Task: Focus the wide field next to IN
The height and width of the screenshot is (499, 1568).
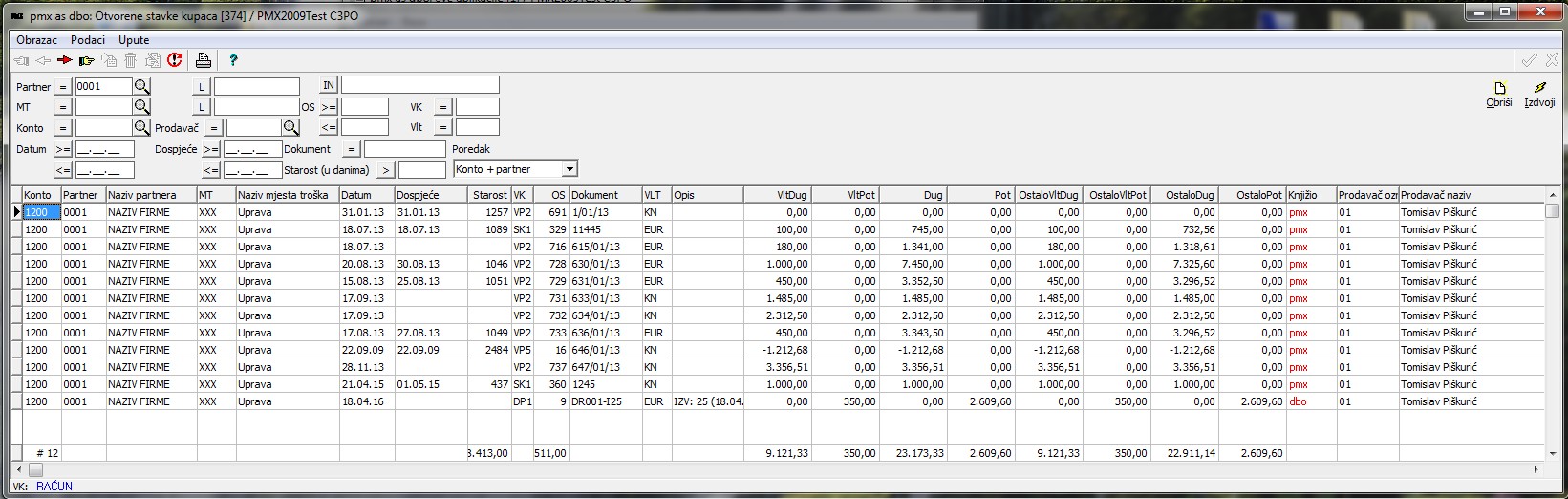Action: pyautogui.click(x=420, y=85)
